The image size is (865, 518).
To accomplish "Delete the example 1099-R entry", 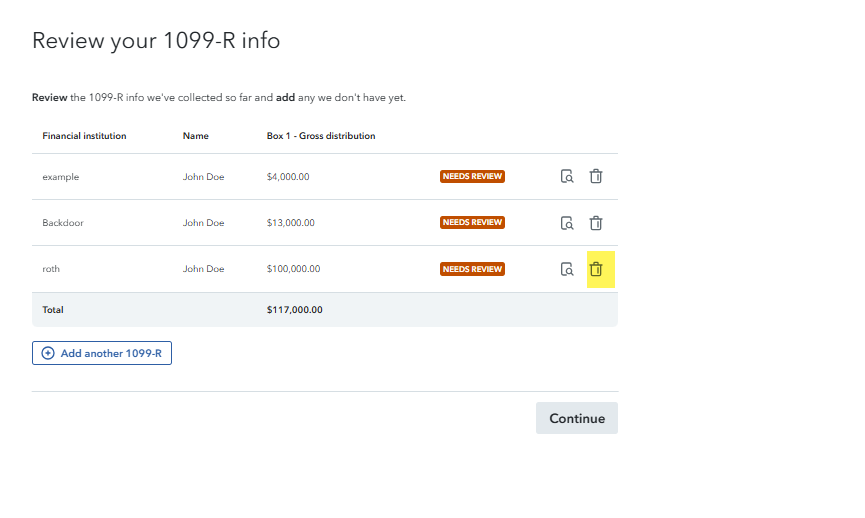I will (x=596, y=177).
